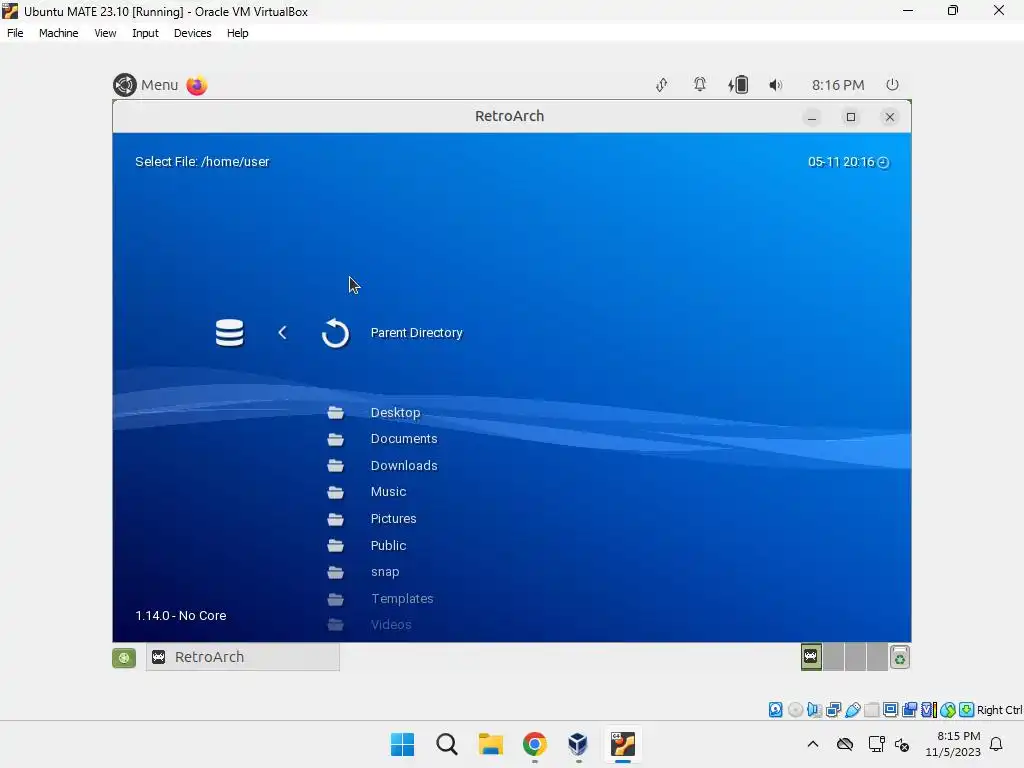
Task: Minimize the RetroArch window
Action: (x=812, y=117)
